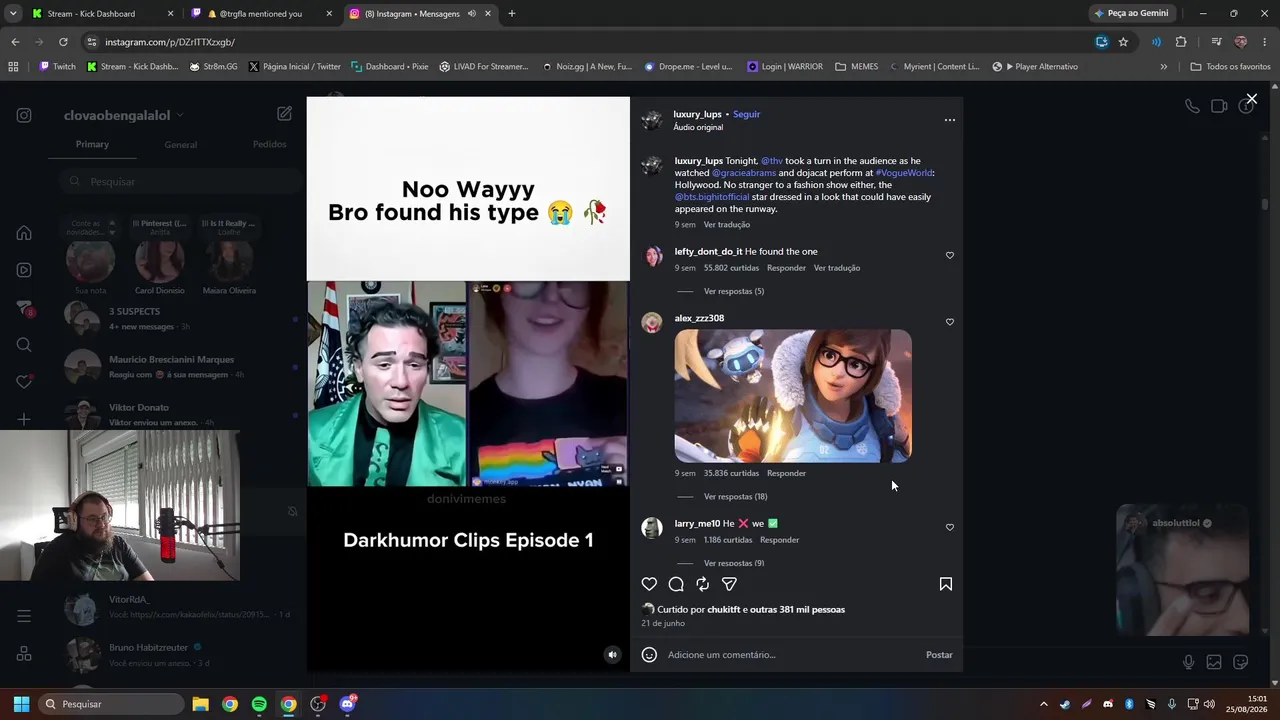Toggle the video sound speaker icon
The width and height of the screenshot is (1280, 720).
point(613,655)
